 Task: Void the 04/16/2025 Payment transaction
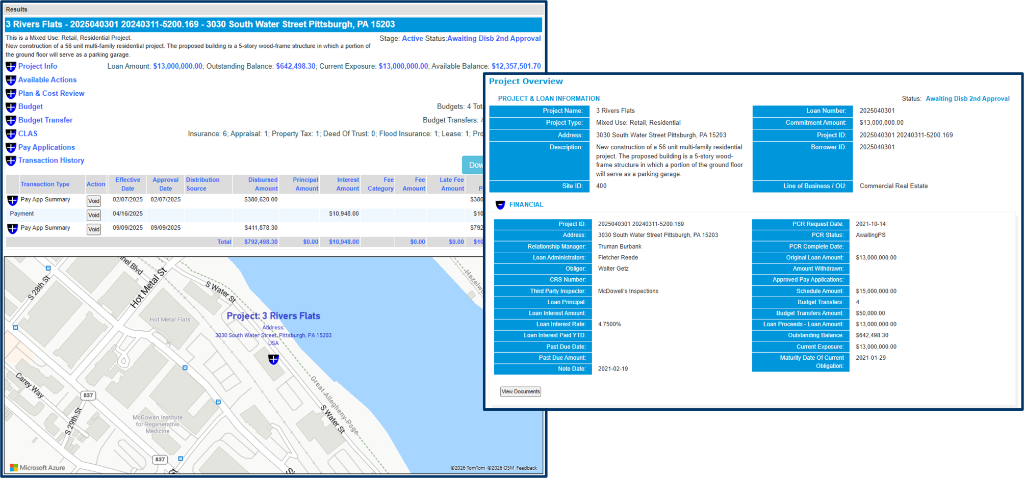pyautogui.click(x=94, y=214)
